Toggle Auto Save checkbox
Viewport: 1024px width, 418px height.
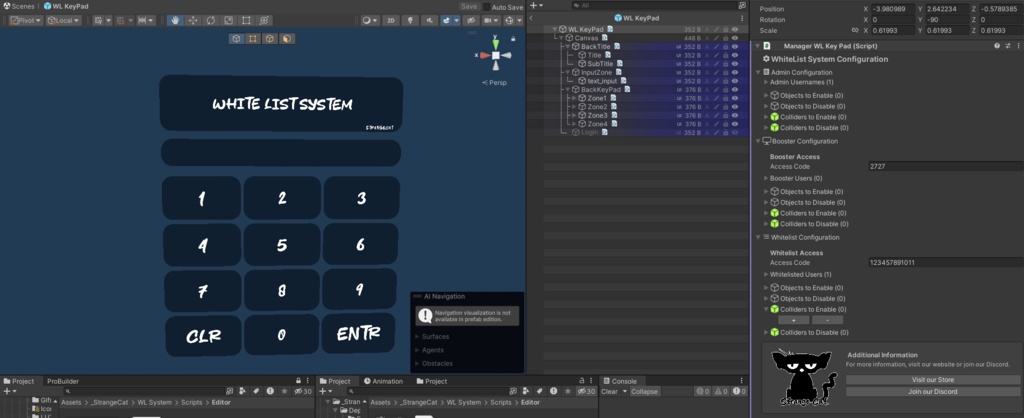486,7
